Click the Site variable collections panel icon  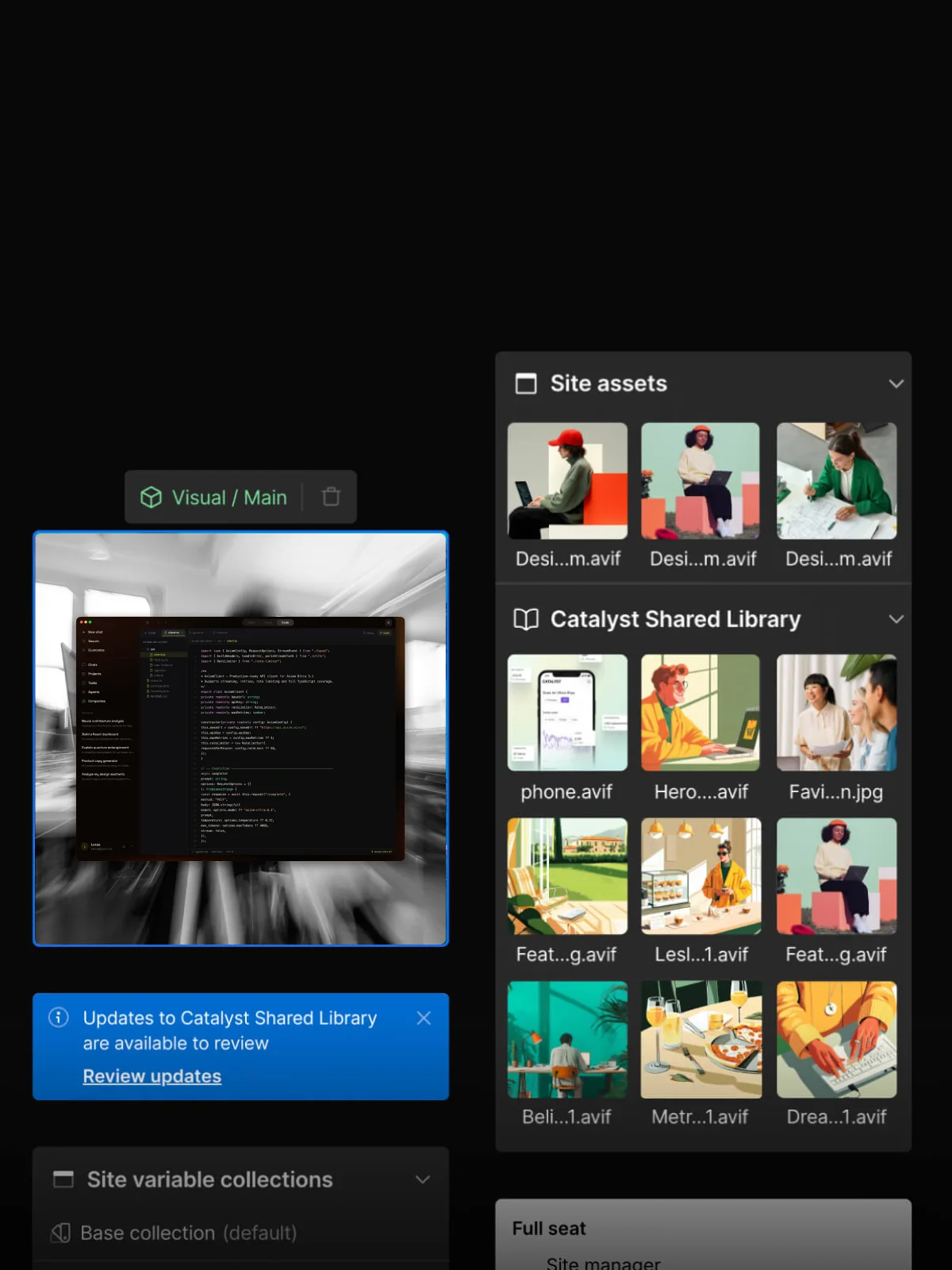coord(63,1179)
